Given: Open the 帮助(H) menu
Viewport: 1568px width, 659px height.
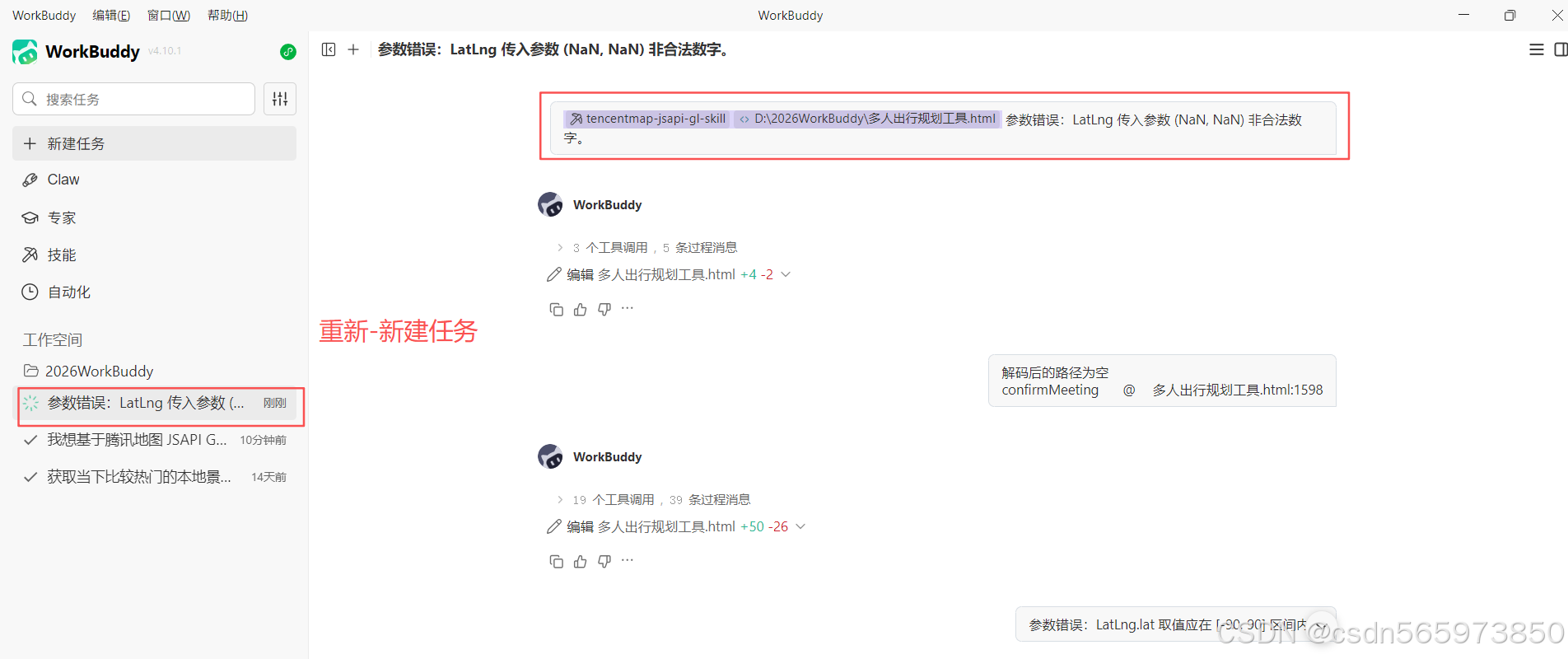Looking at the screenshot, I should [x=227, y=15].
